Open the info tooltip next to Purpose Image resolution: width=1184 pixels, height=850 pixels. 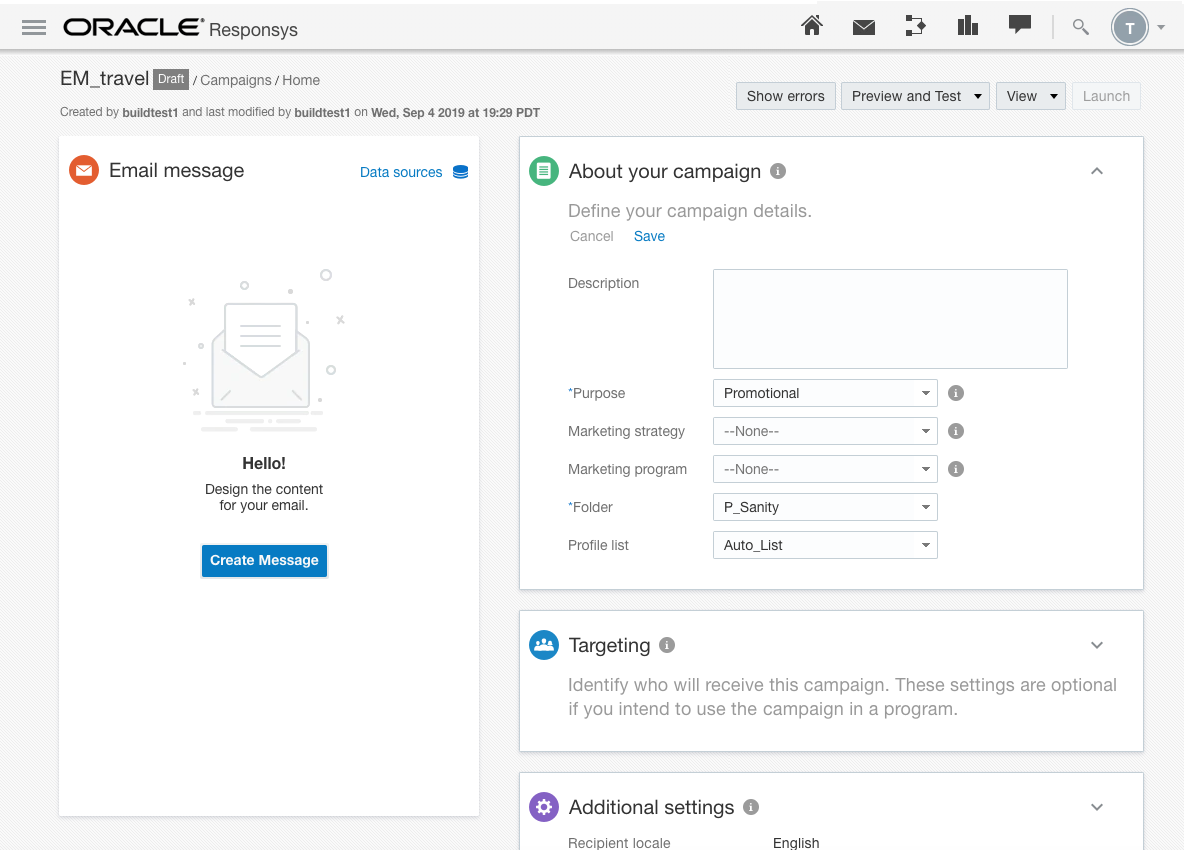click(955, 393)
